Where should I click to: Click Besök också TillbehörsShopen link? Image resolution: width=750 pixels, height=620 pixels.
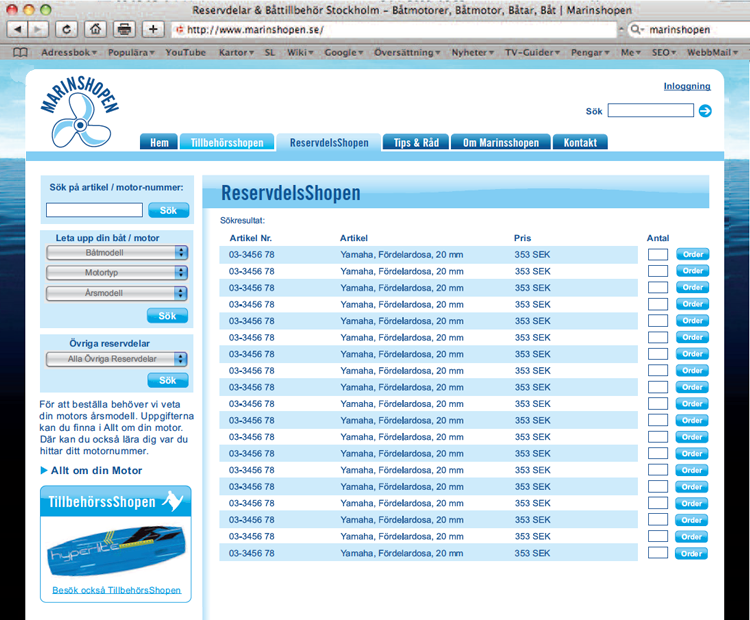coord(116,590)
